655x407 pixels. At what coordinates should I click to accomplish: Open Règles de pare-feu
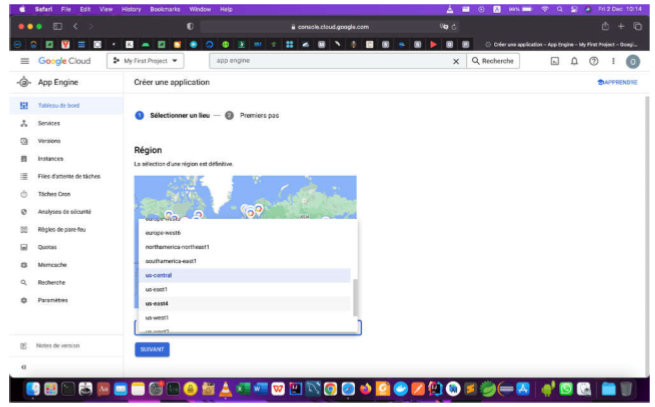[62, 229]
